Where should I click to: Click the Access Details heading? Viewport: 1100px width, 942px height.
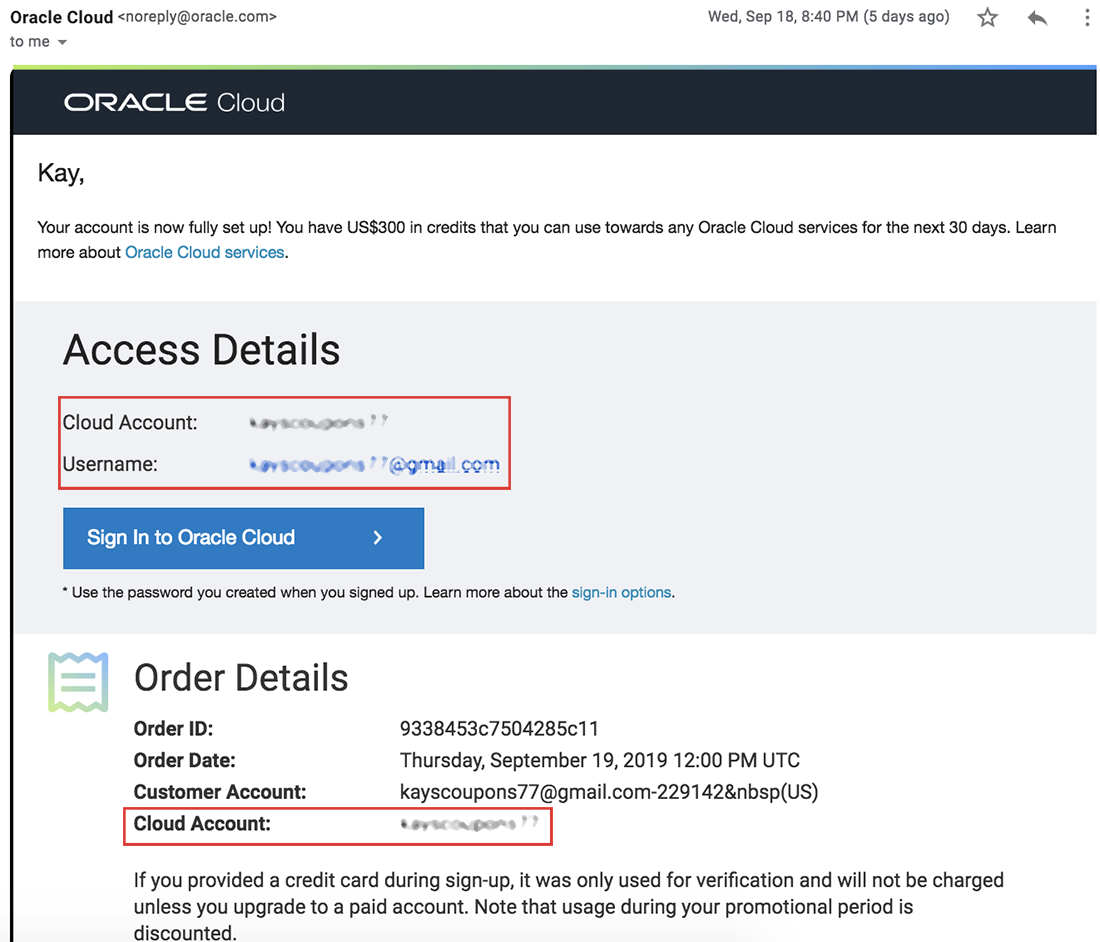pos(201,350)
